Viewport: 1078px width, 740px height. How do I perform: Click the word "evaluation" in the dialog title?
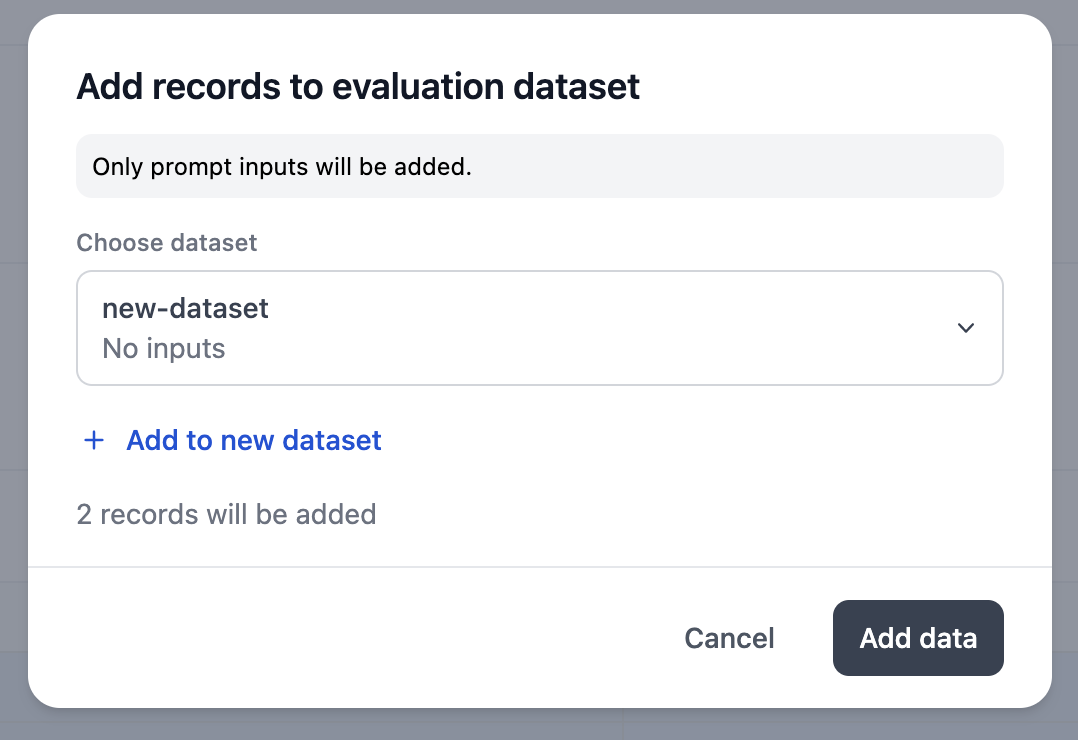(417, 87)
